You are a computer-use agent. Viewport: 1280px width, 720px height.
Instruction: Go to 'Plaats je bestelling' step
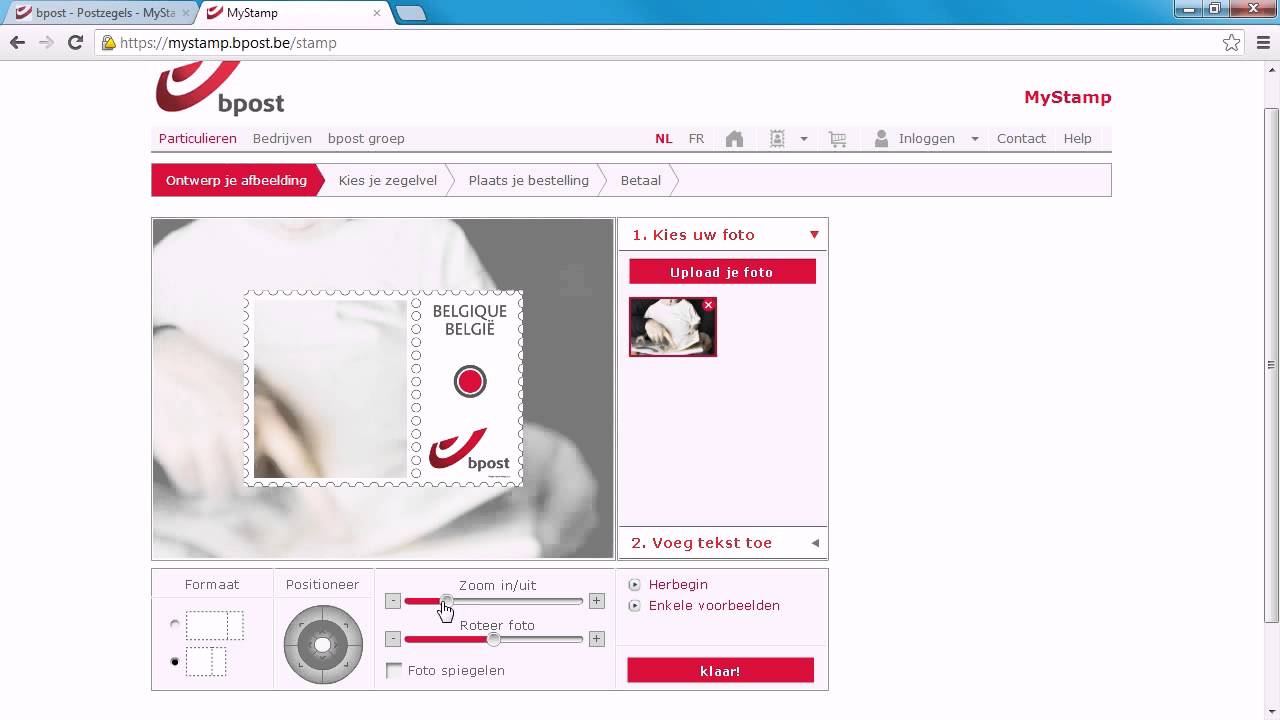point(528,180)
